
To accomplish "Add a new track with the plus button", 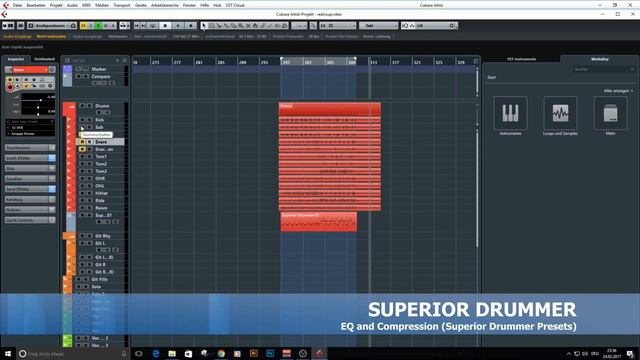I will 117,60.
